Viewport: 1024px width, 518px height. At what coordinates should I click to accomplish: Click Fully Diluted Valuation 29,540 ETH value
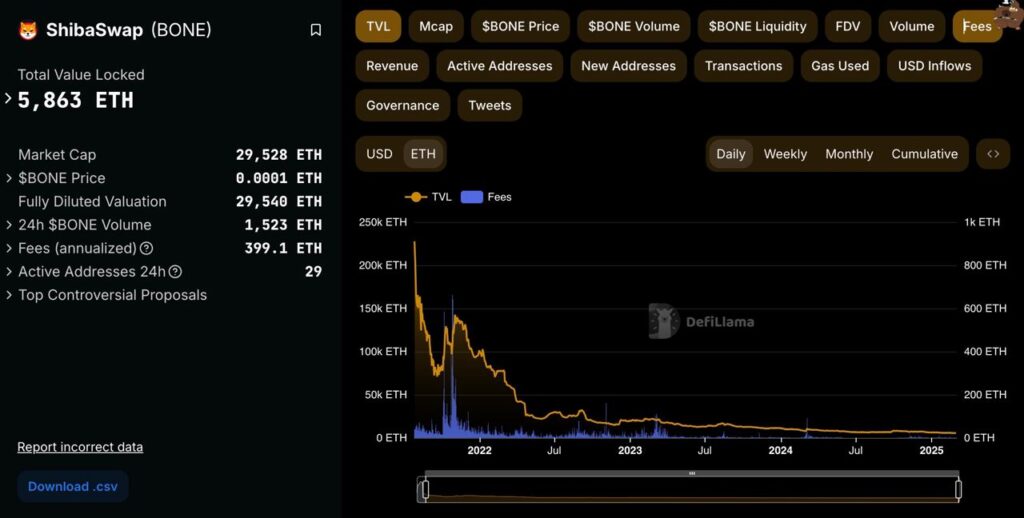pyautogui.click(x=279, y=202)
